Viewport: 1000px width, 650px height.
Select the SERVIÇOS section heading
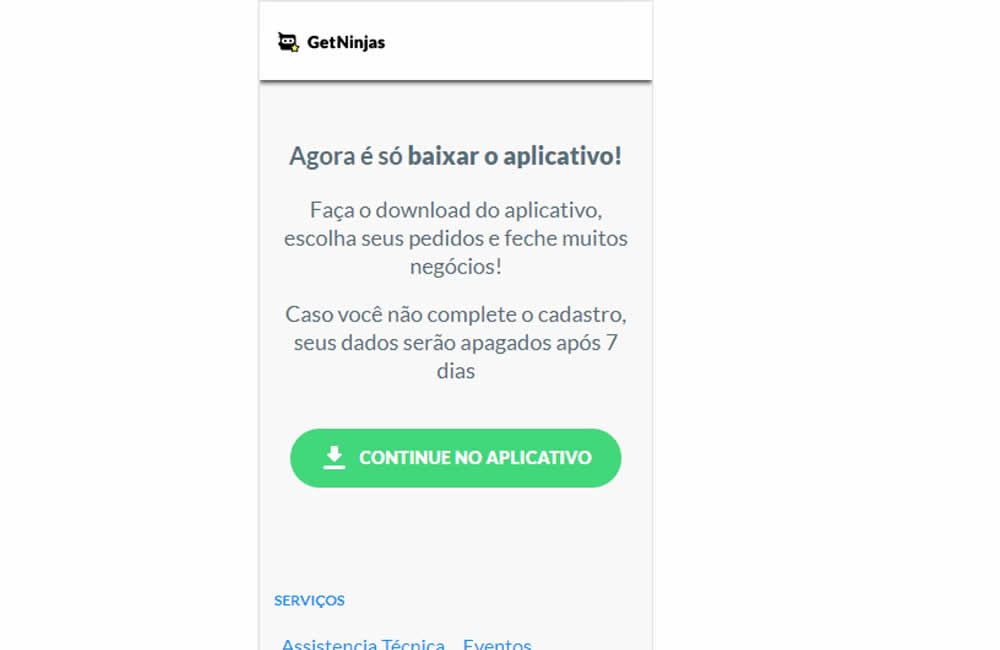[309, 600]
